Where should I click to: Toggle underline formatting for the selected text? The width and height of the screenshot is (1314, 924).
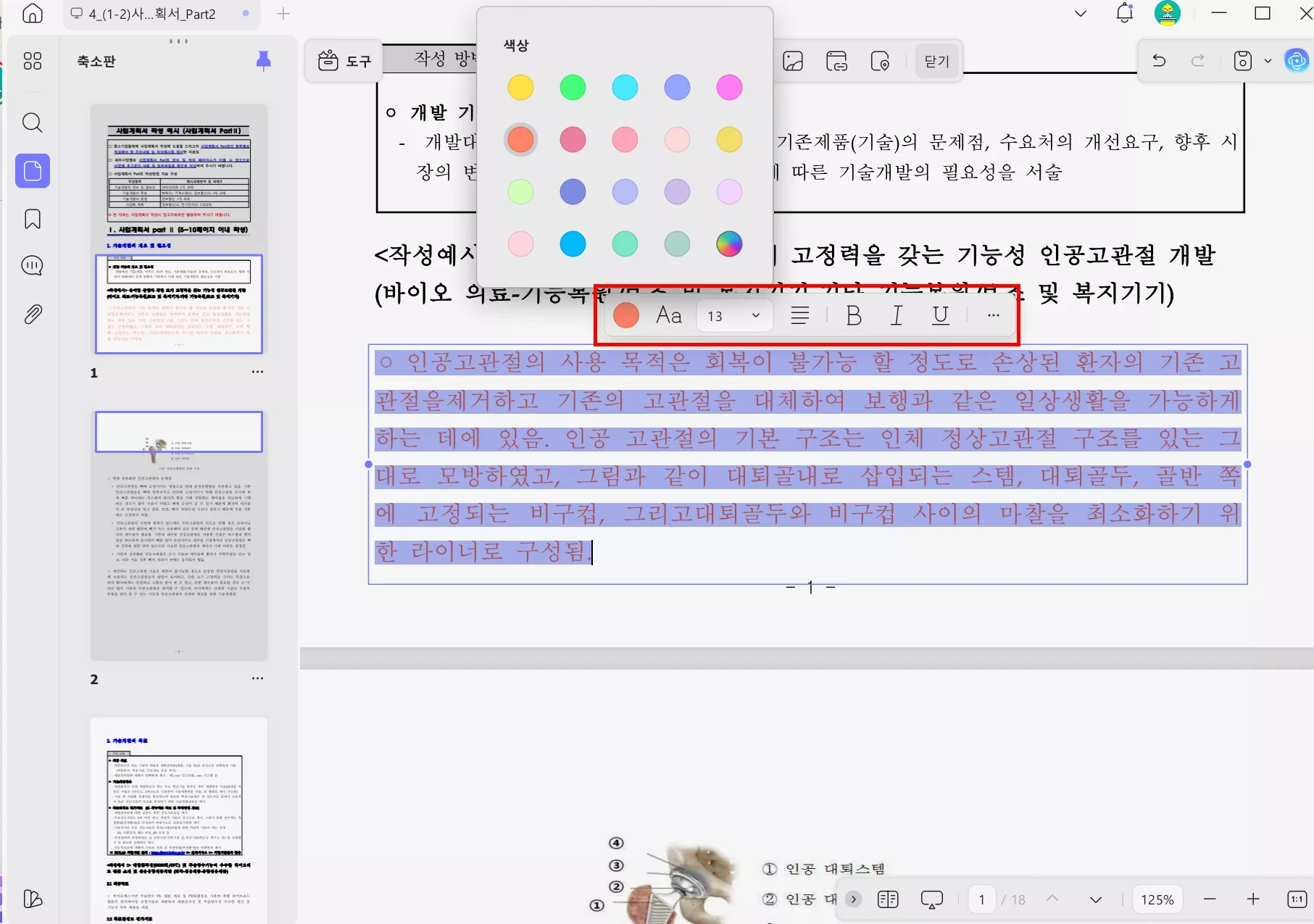point(939,315)
